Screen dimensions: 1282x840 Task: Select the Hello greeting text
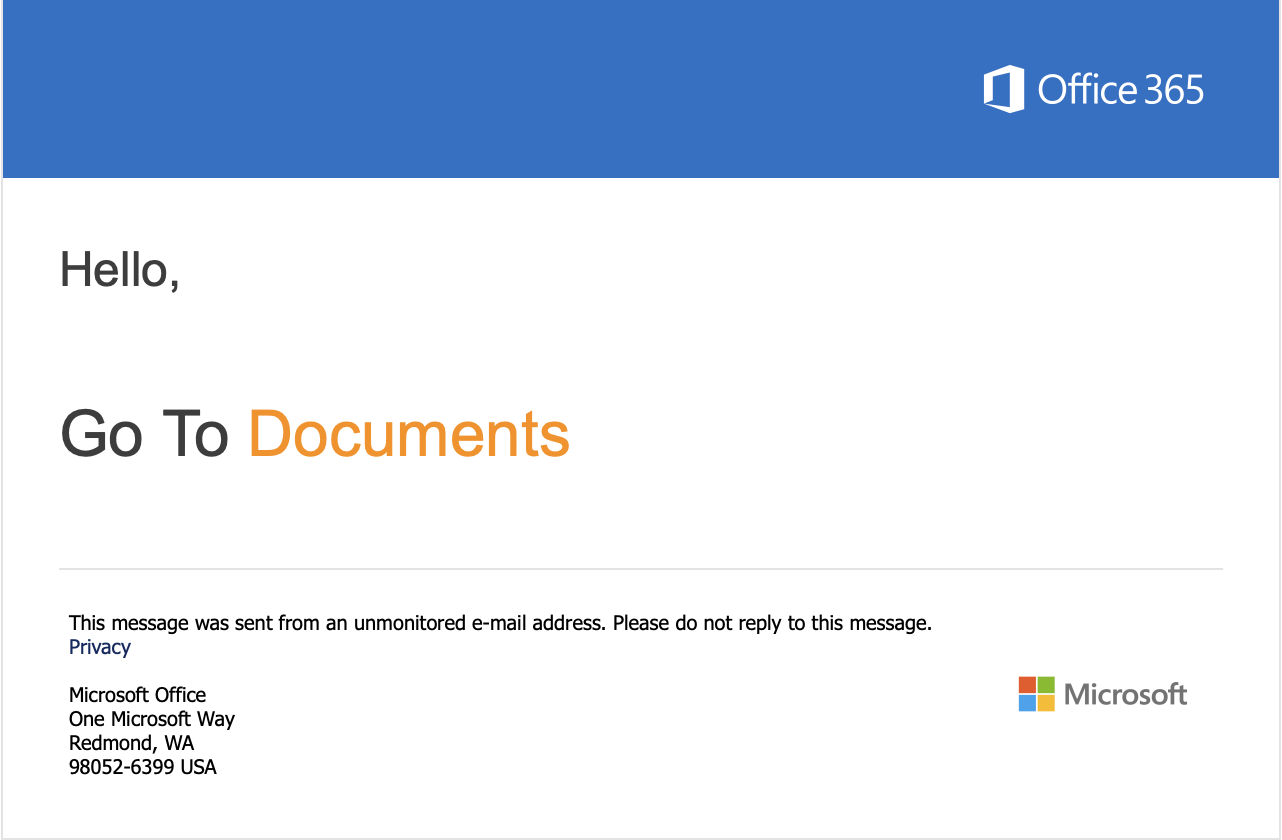(121, 269)
